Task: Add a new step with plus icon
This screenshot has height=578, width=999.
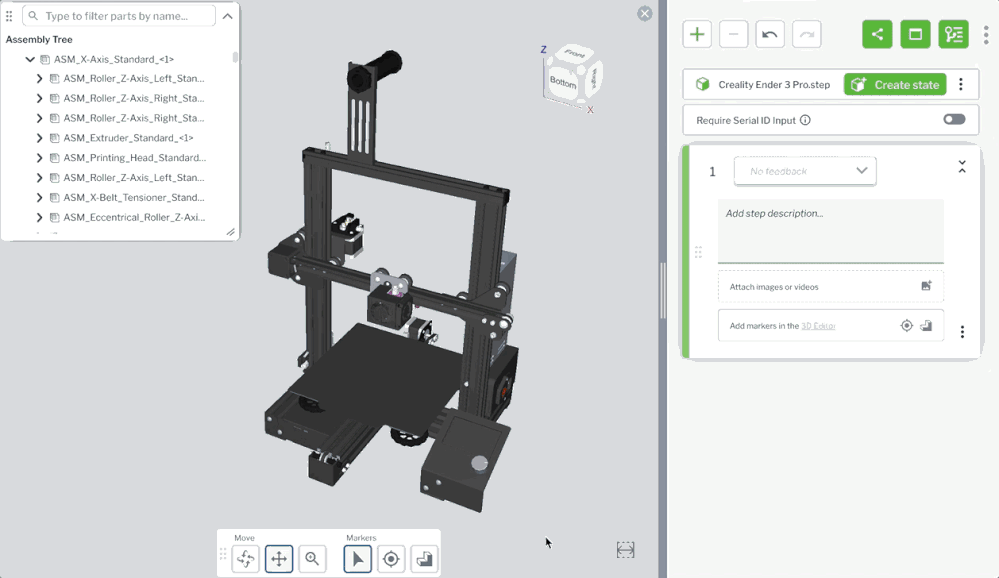Action: pos(697,34)
